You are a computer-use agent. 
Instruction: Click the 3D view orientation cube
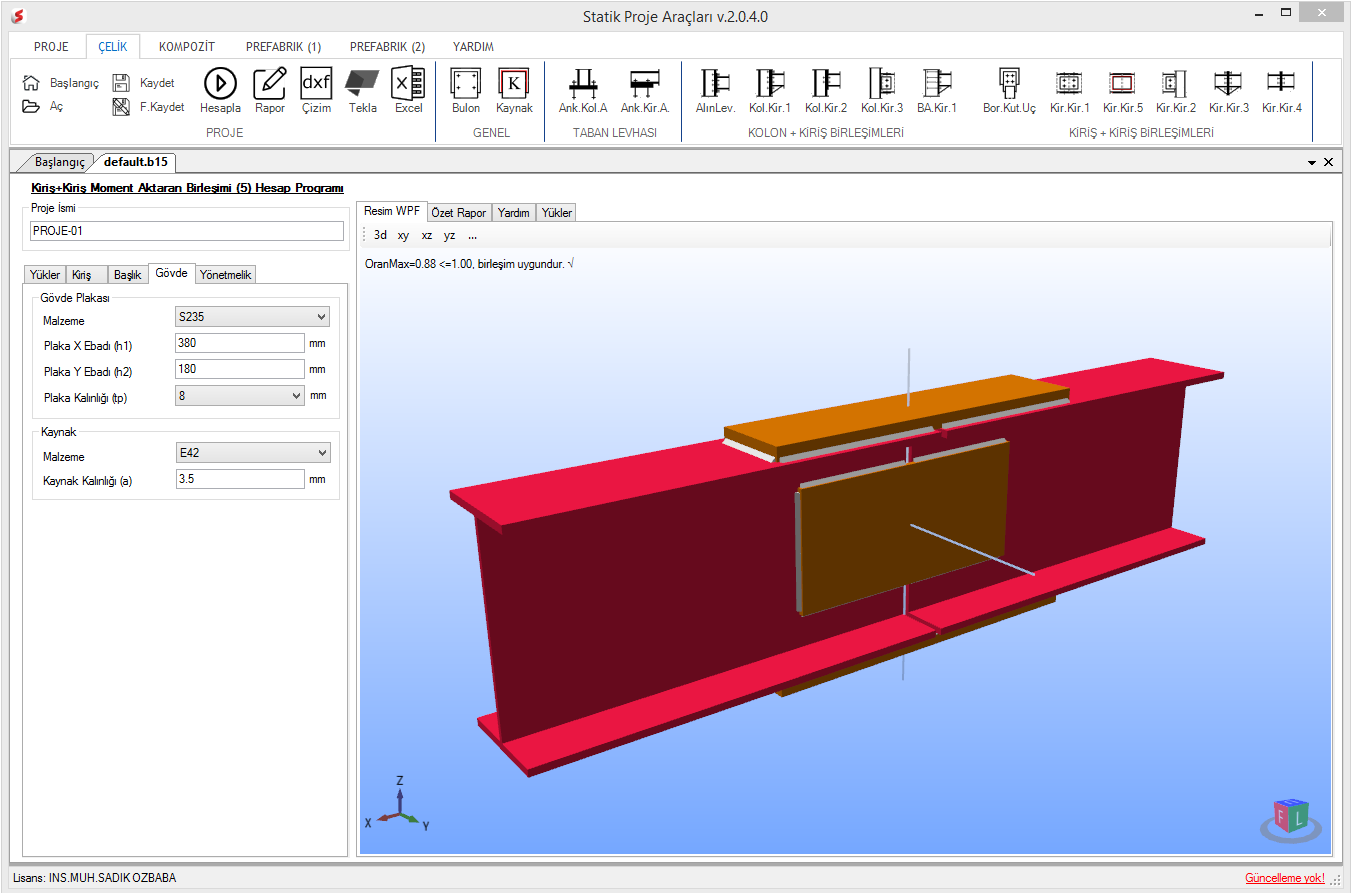[1289, 817]
